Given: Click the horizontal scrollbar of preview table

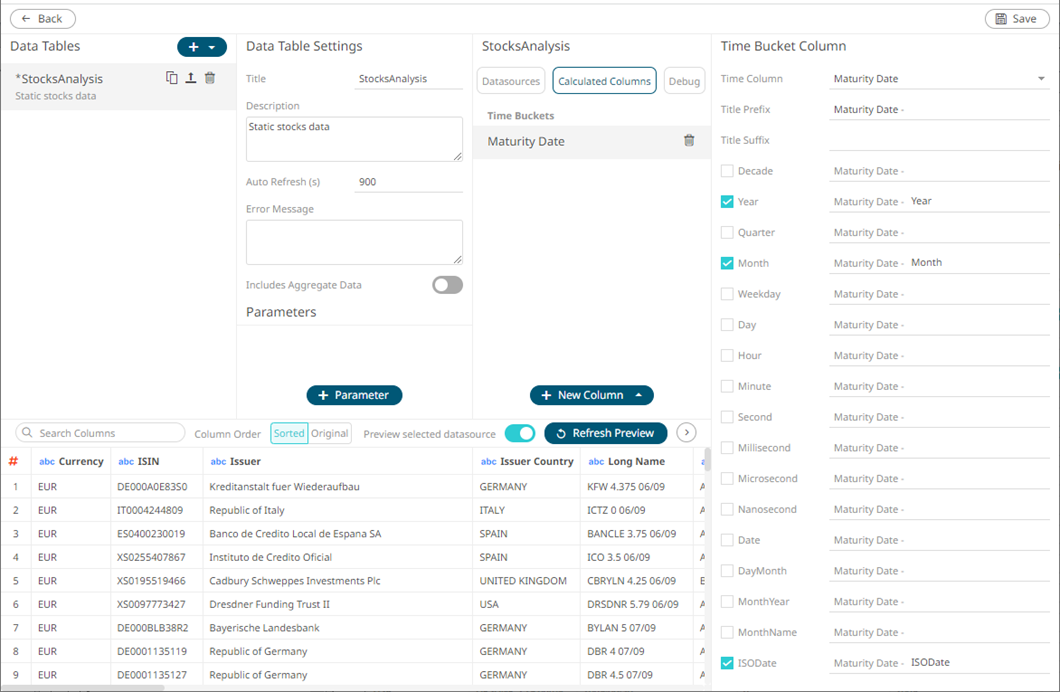Looking at the screenshot, I should point(83,688).
